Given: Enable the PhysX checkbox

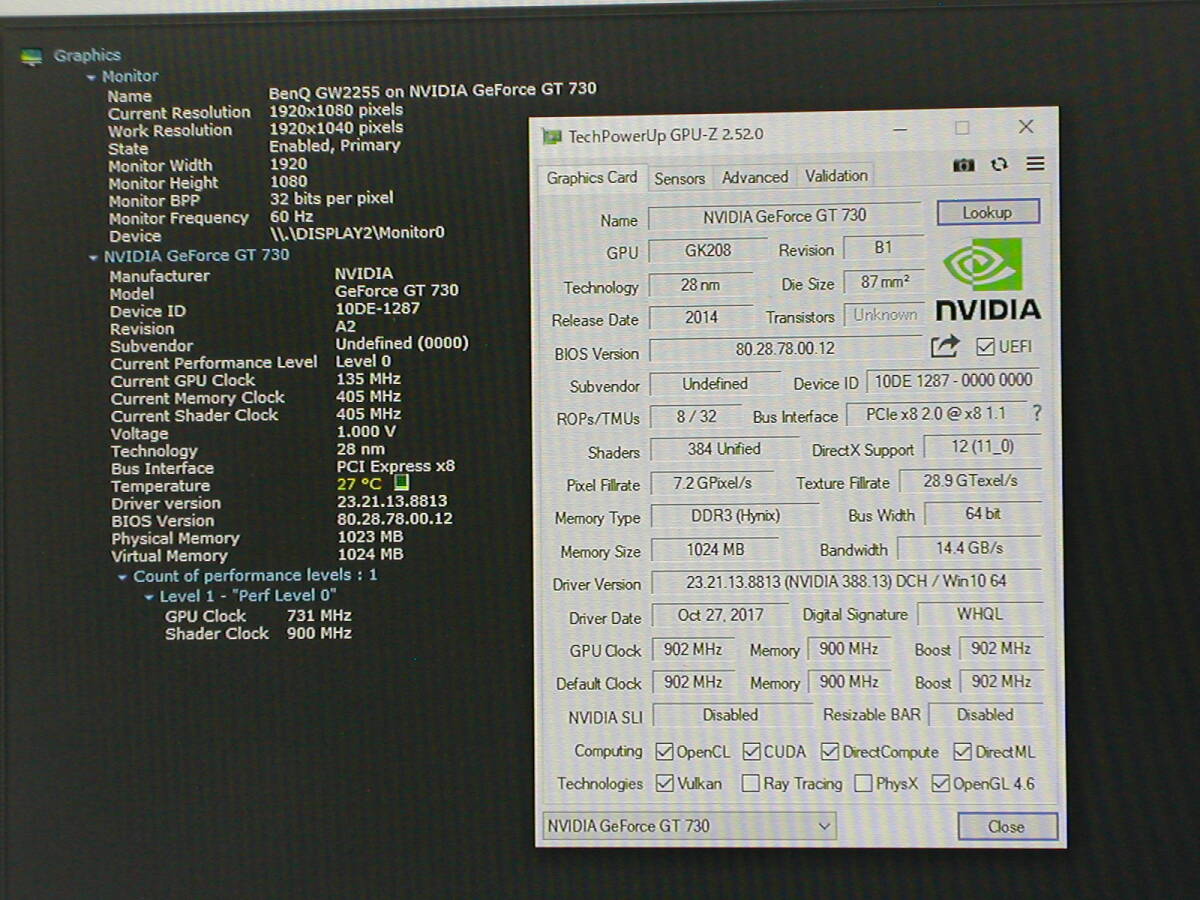Looking at the screenshot, I should (863, 784).
